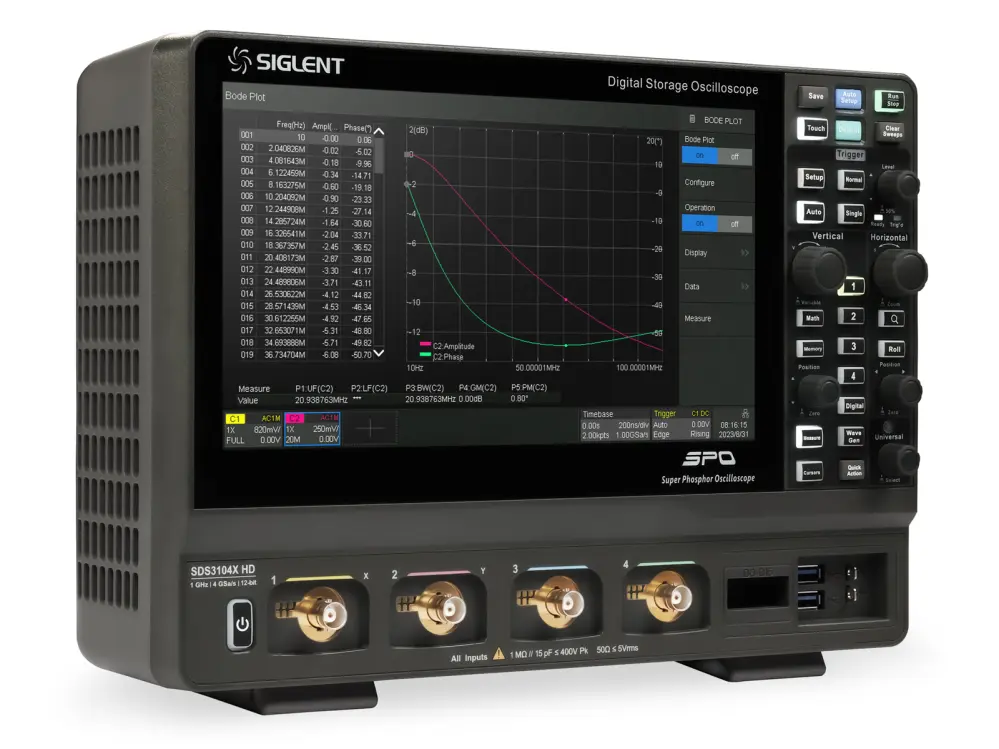The image size is (999, 749).
Task: Click the BODE PLOT menu header icon
Action: point(693,119)
